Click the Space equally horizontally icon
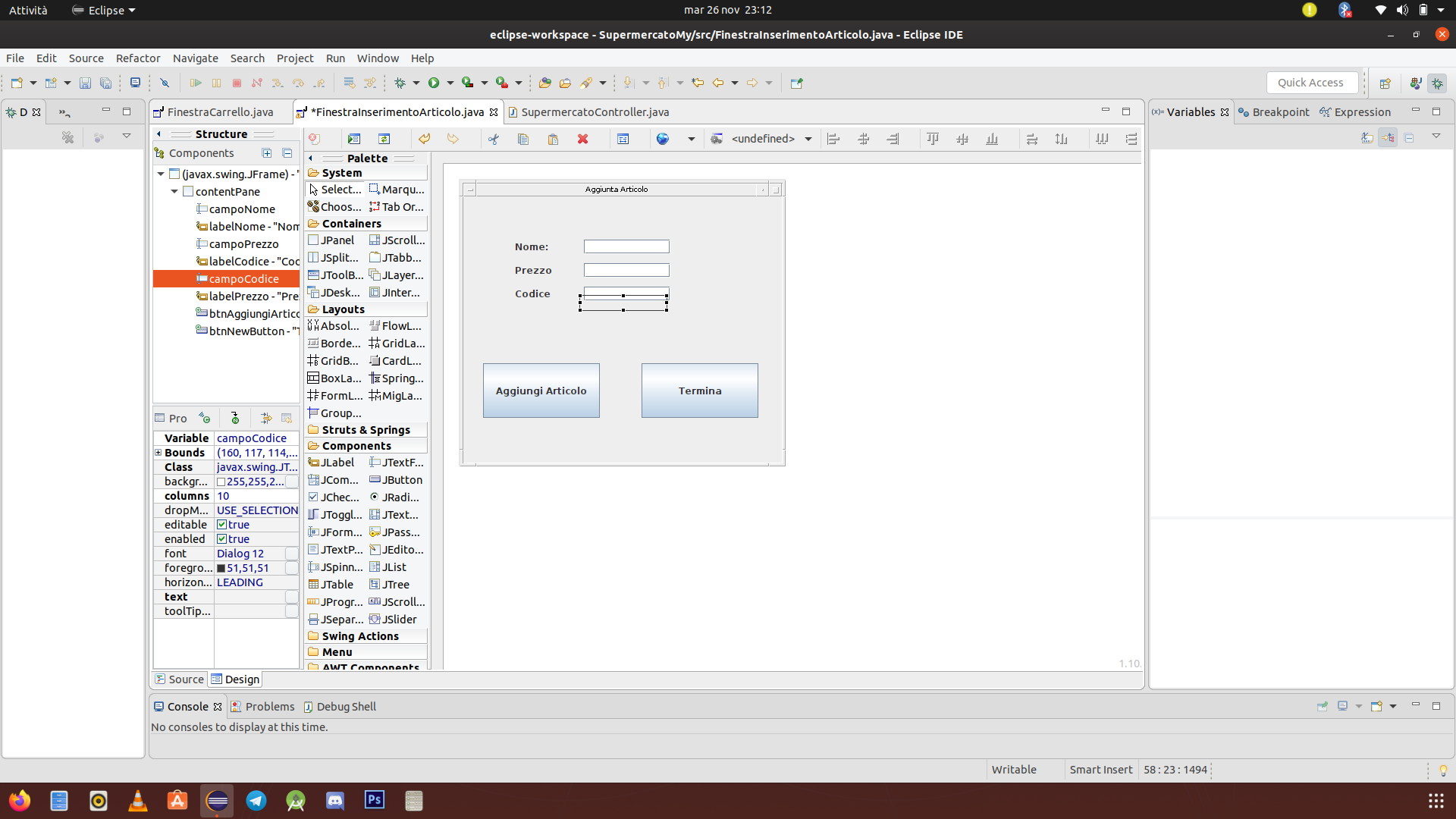 click(x=1102, y=139)
